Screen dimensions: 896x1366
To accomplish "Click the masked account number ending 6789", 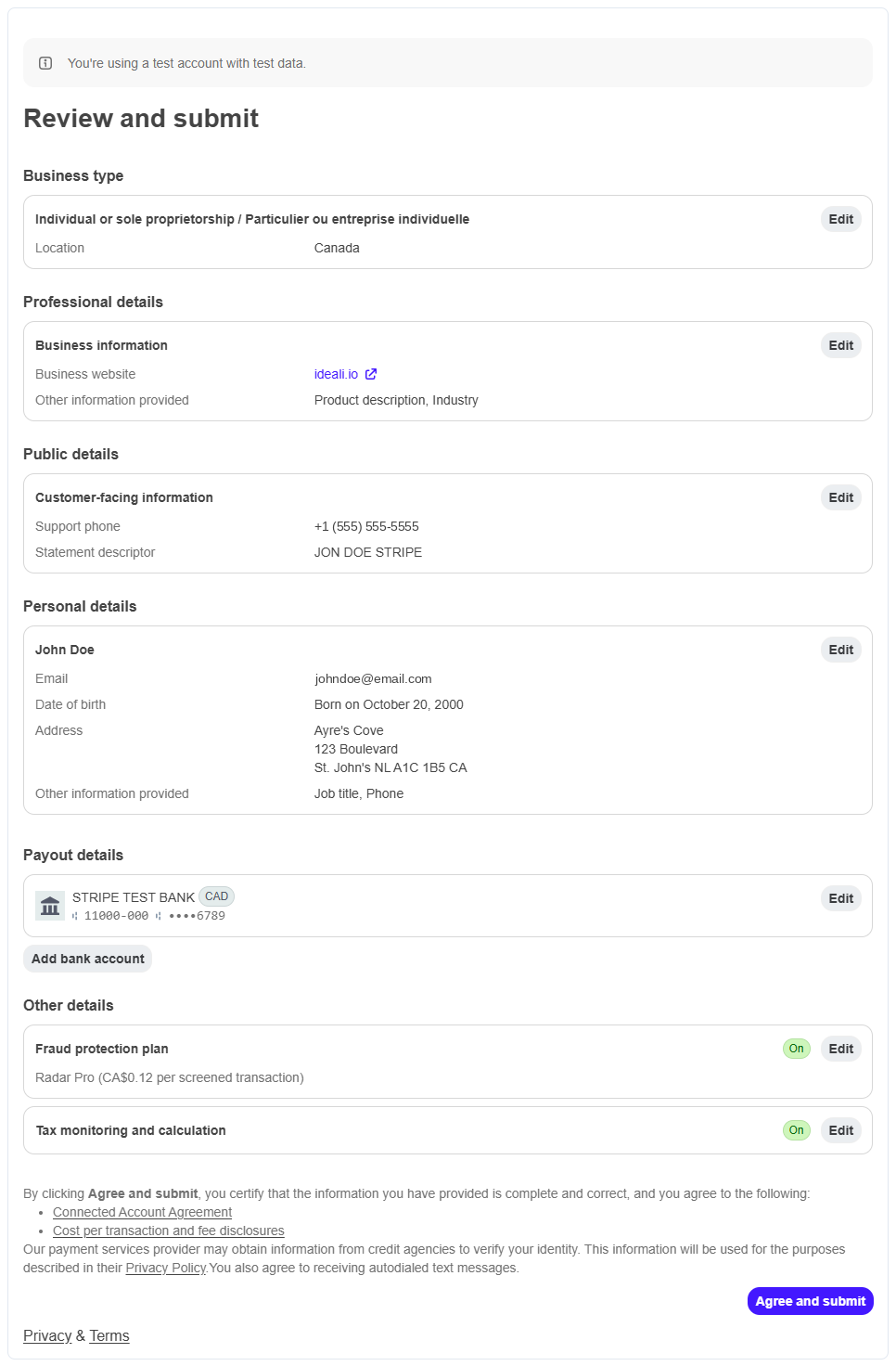I will pos(197,916).
